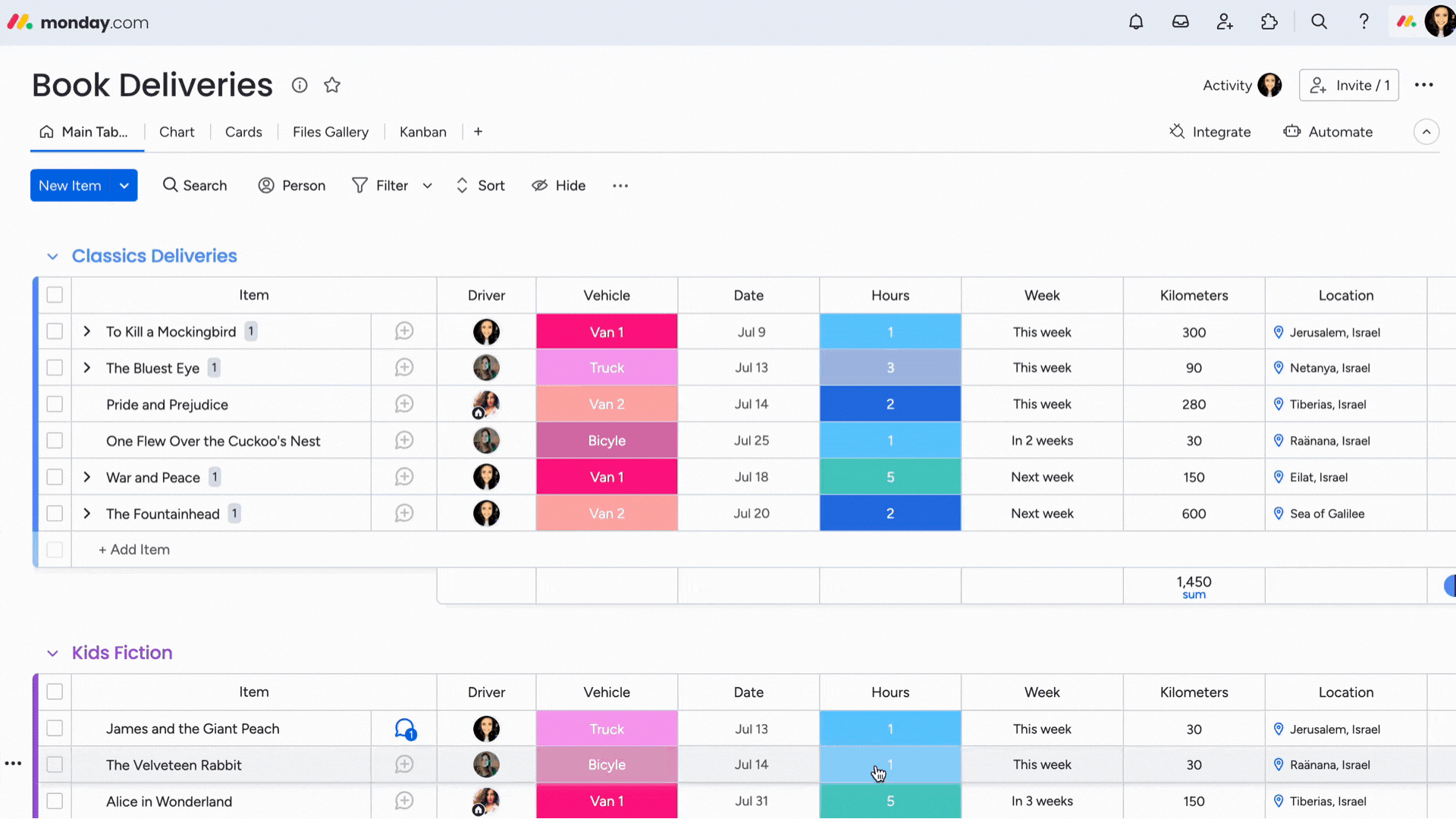Expand the To Kill a Mockingbird row
1456x819 pixels.
[x=87, y=331]
